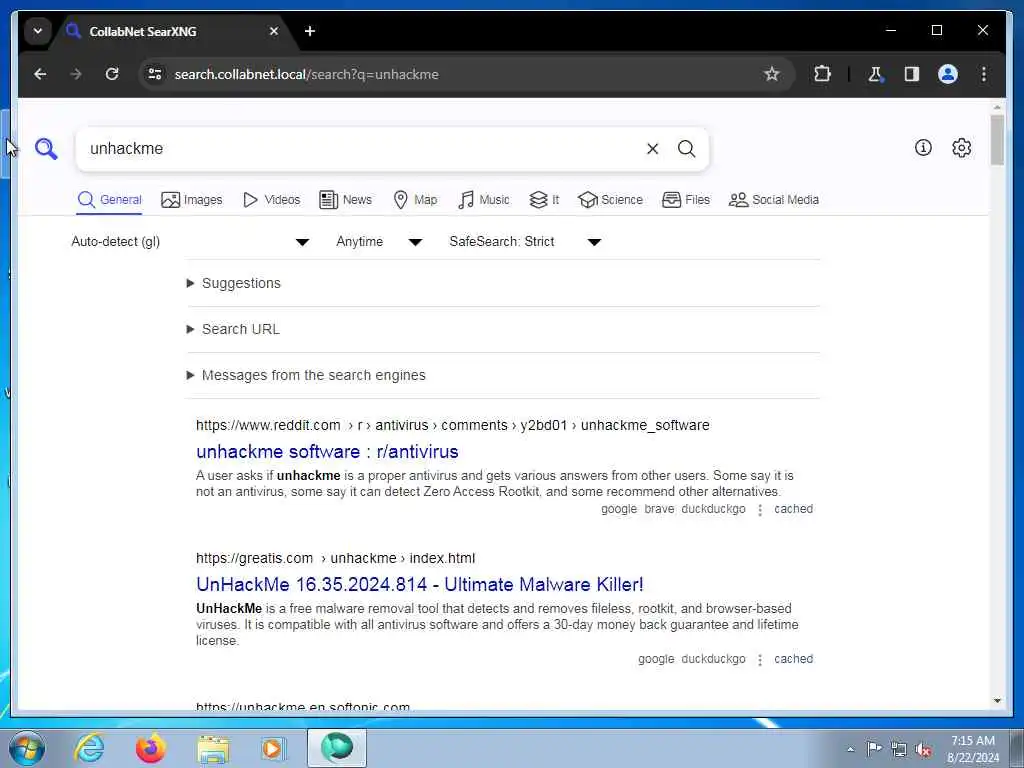1024x768 pixels.
Task: Open the tab search dropdown
Action: [x=38, y=31]
